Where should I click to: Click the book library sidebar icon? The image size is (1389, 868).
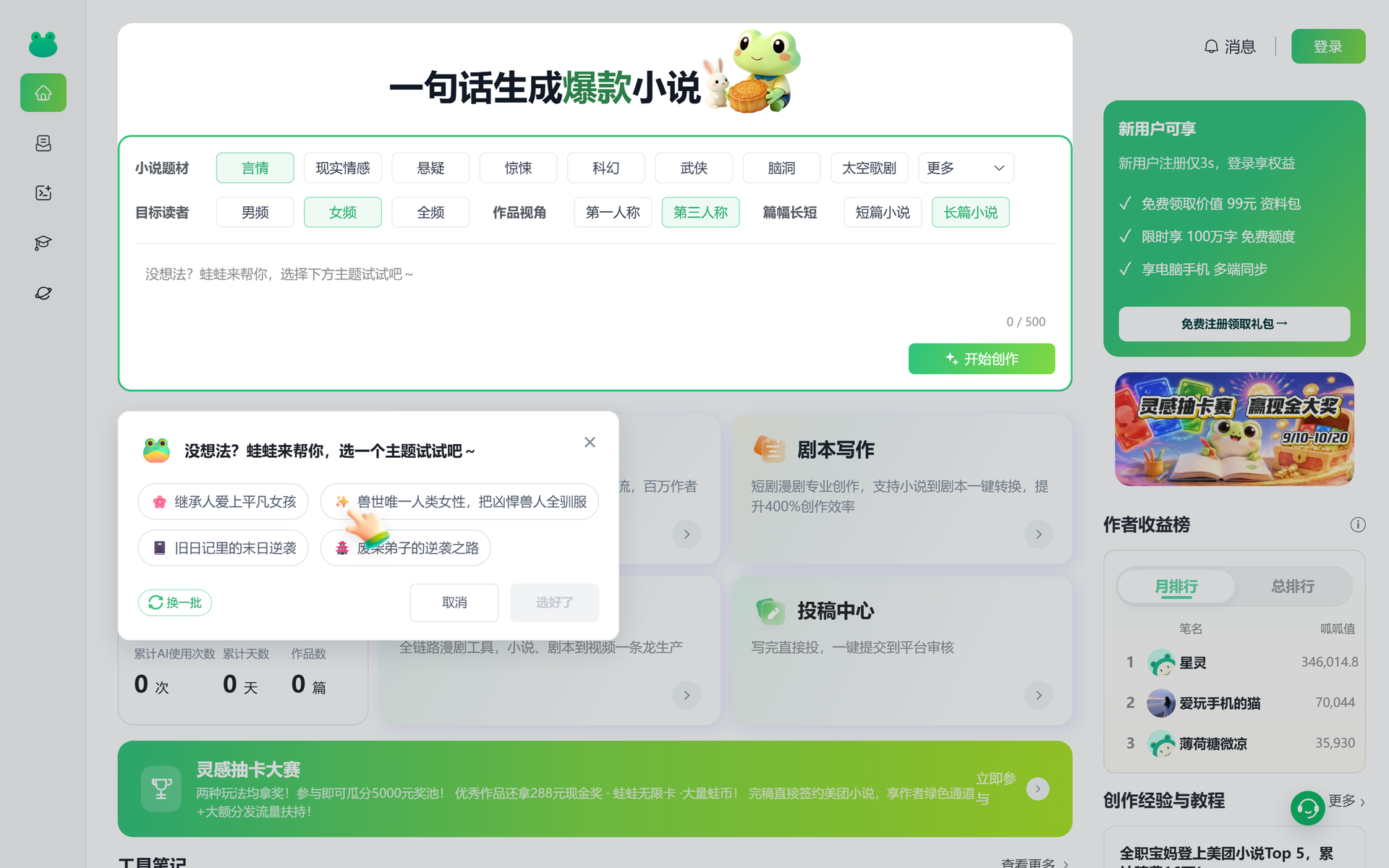point(43,143)
